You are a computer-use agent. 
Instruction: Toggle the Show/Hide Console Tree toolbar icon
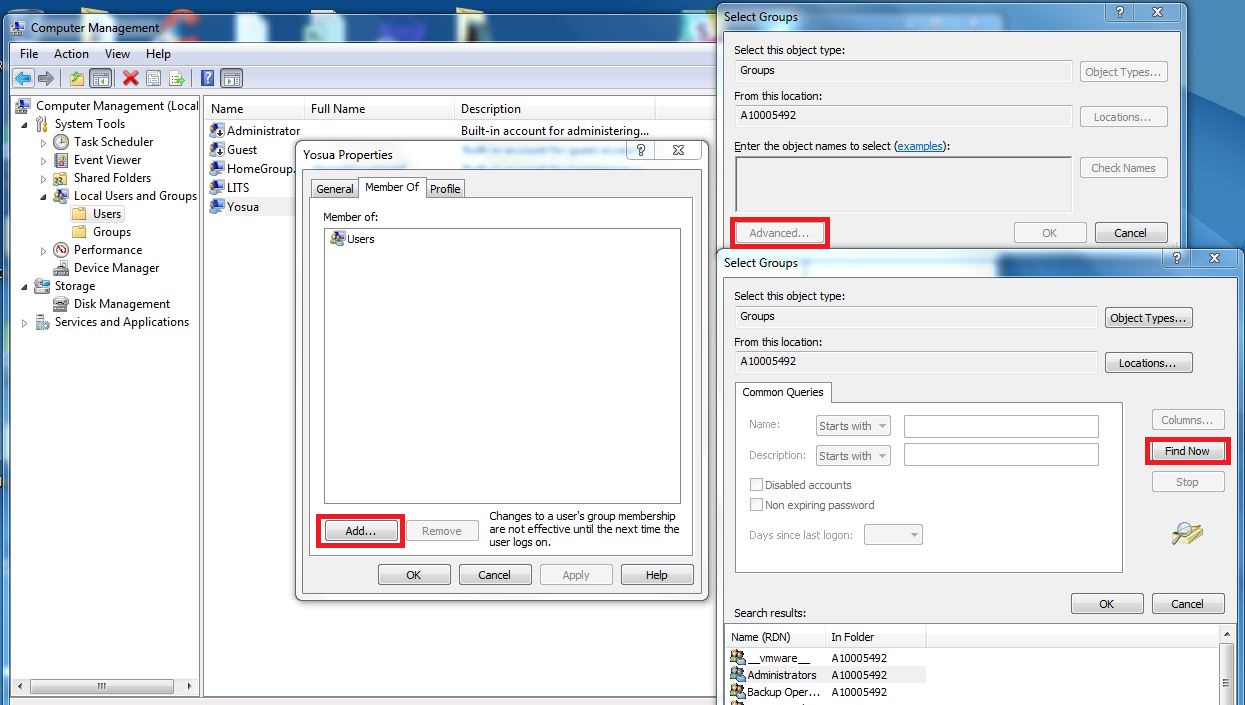coord(100,78)
